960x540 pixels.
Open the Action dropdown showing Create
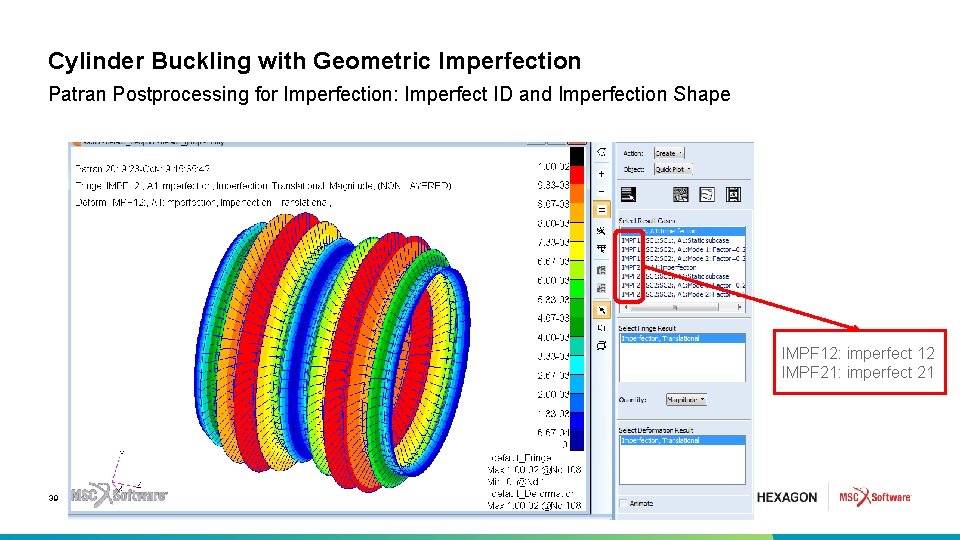click(x=669, y=153)
